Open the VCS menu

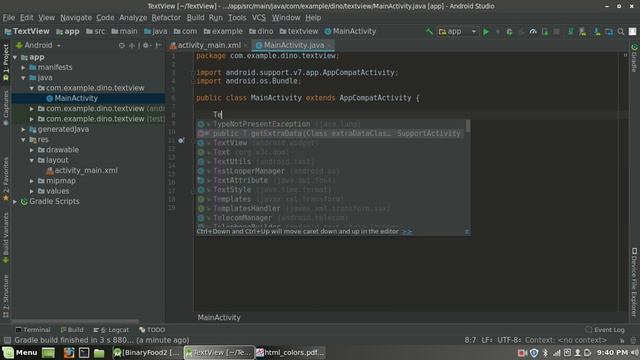(x=259, y=18)
